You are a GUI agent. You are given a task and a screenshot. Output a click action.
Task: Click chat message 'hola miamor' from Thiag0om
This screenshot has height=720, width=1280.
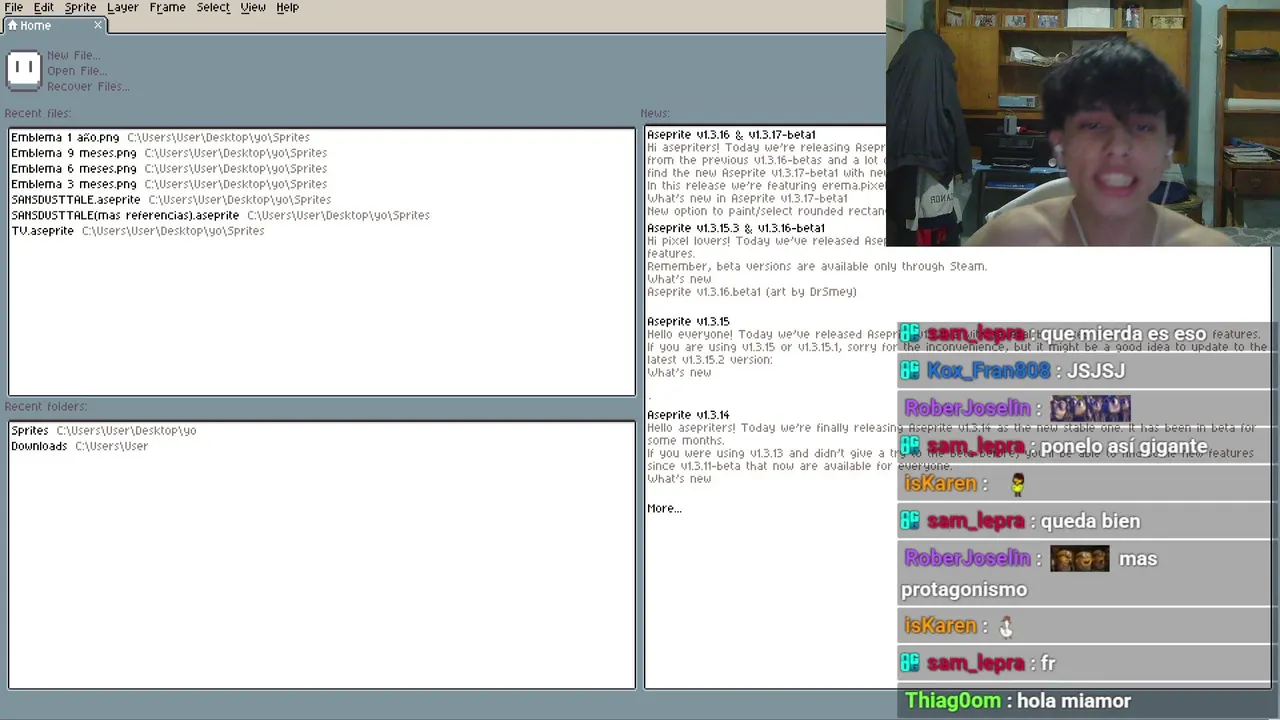(x=1073, y=701)
